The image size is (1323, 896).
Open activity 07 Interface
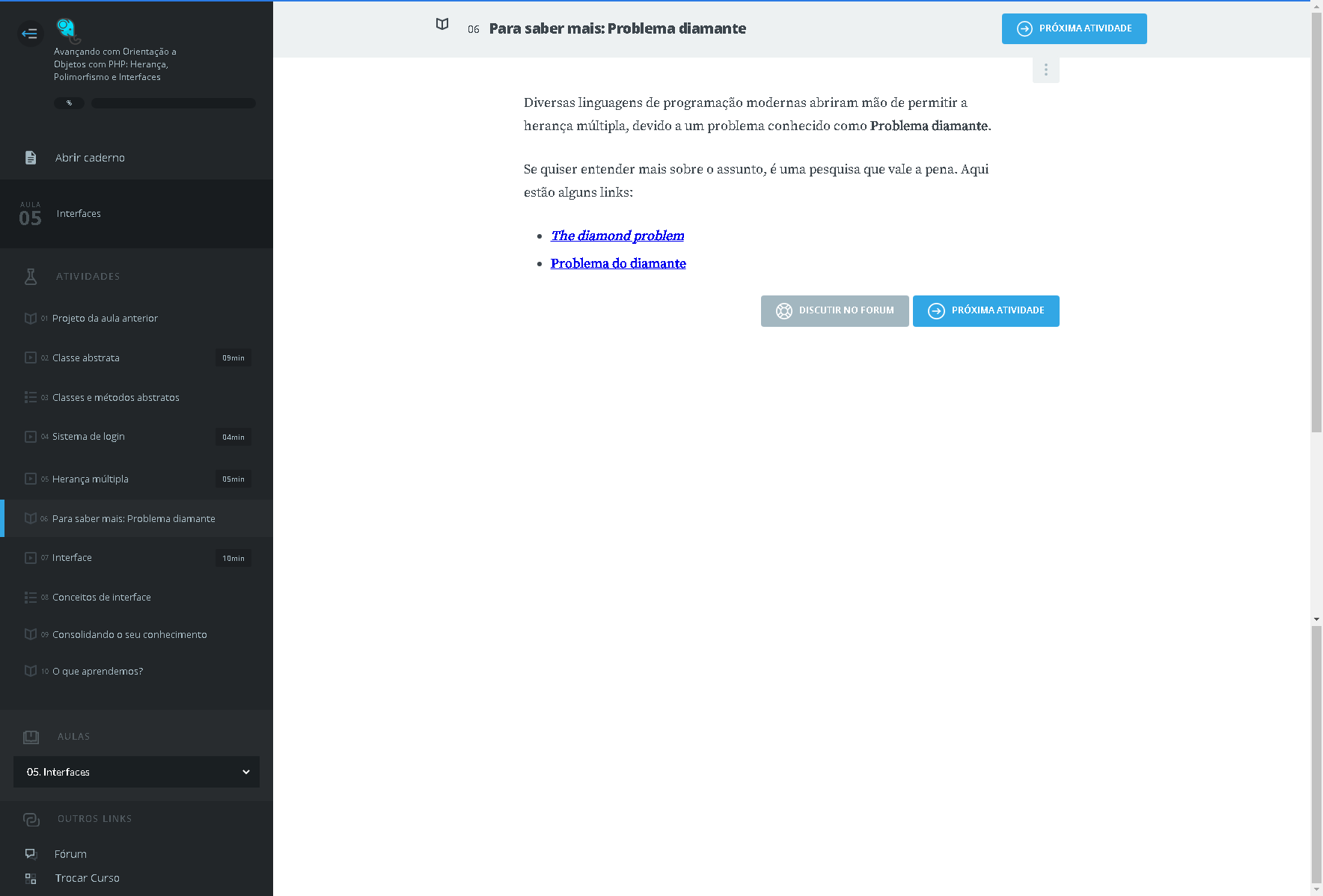coord(72,558)
